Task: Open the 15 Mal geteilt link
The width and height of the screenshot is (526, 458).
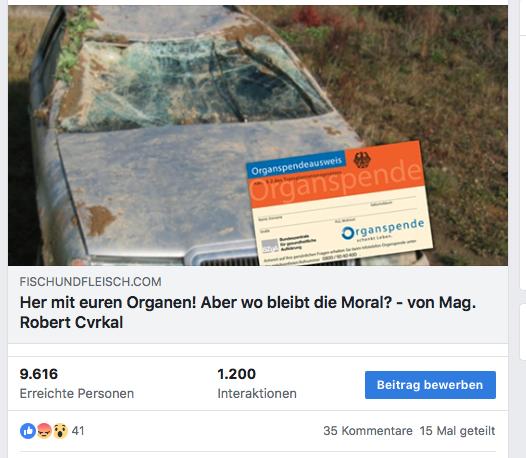Action: pyautogui.click(x=457, y=431)
